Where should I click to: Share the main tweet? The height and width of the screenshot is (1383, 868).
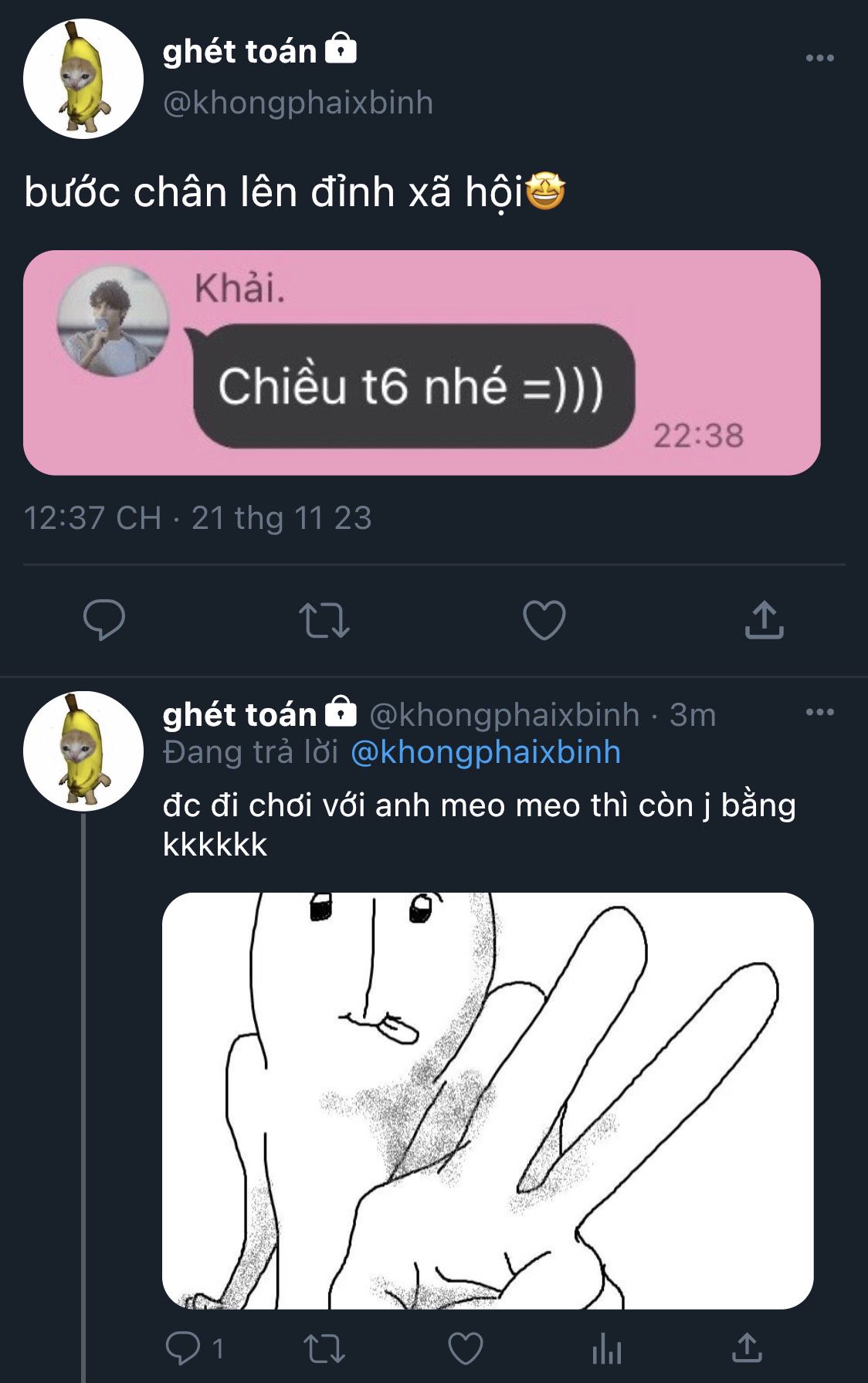pyautogui.click(x=764, y=619)
